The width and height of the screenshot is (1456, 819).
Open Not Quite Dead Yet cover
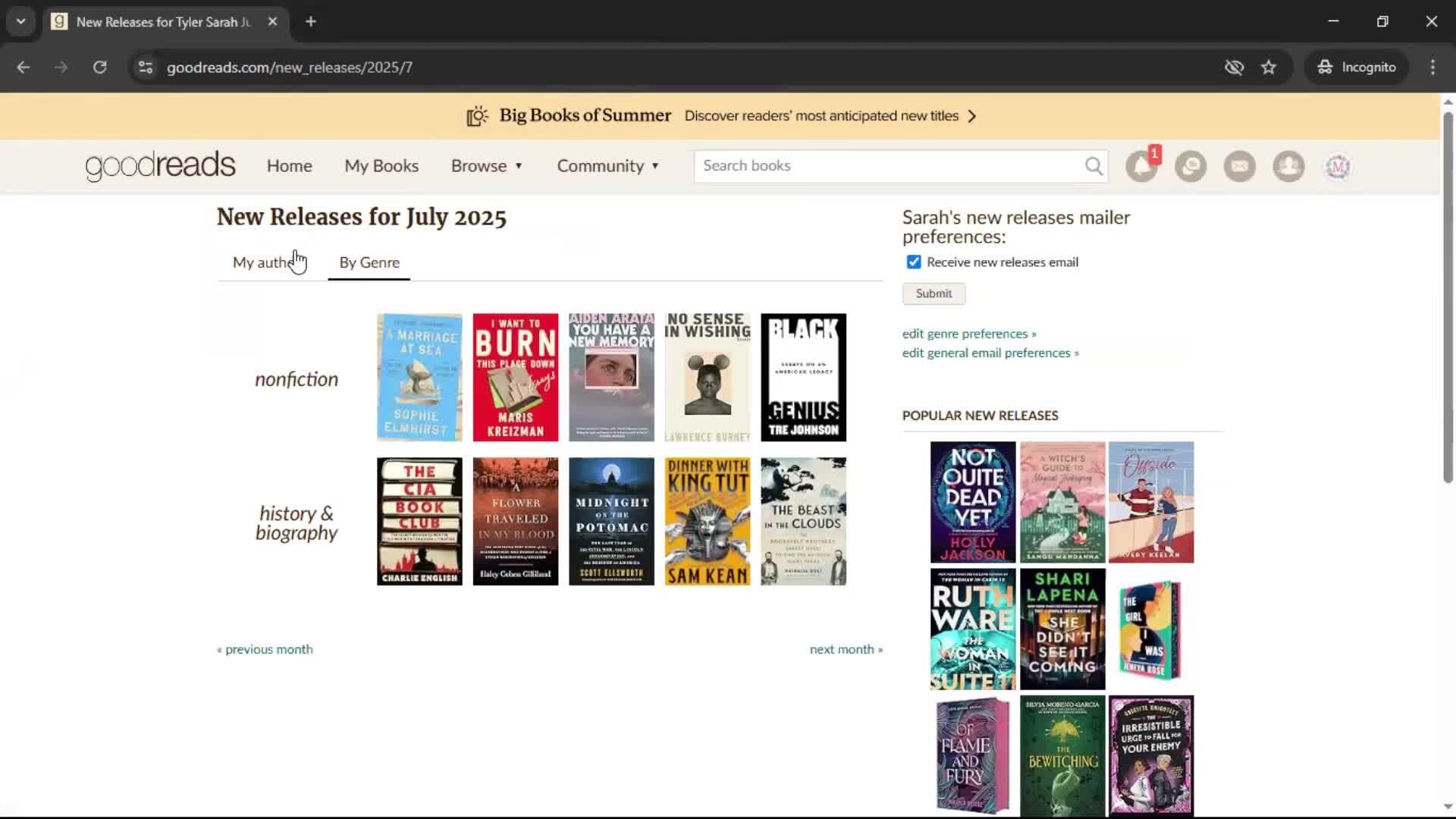coord(973,502)
